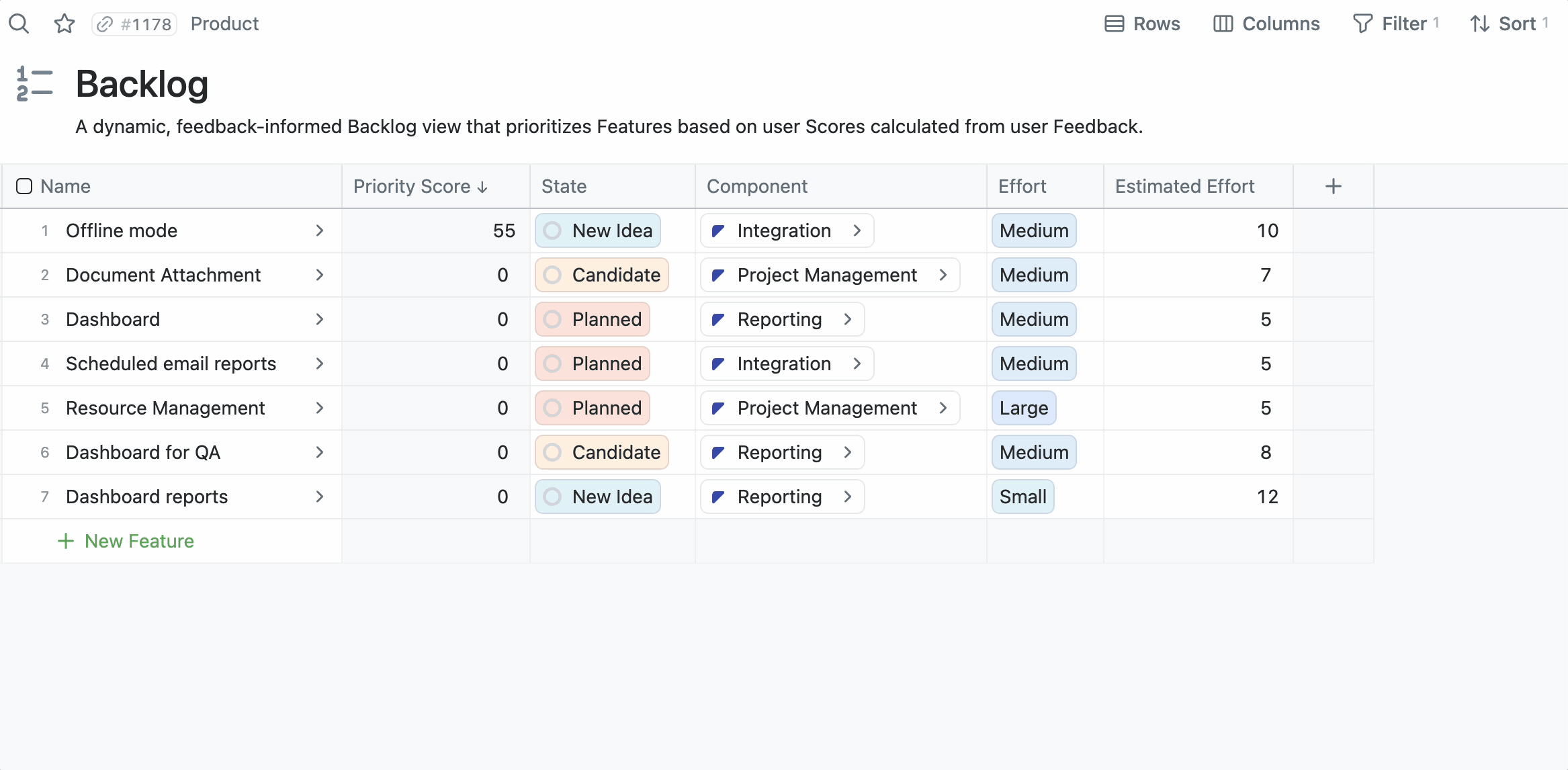Click the Backlog numbered-list icon
Viewport: 1568px width, 770px height.
(x=34, y=84)
